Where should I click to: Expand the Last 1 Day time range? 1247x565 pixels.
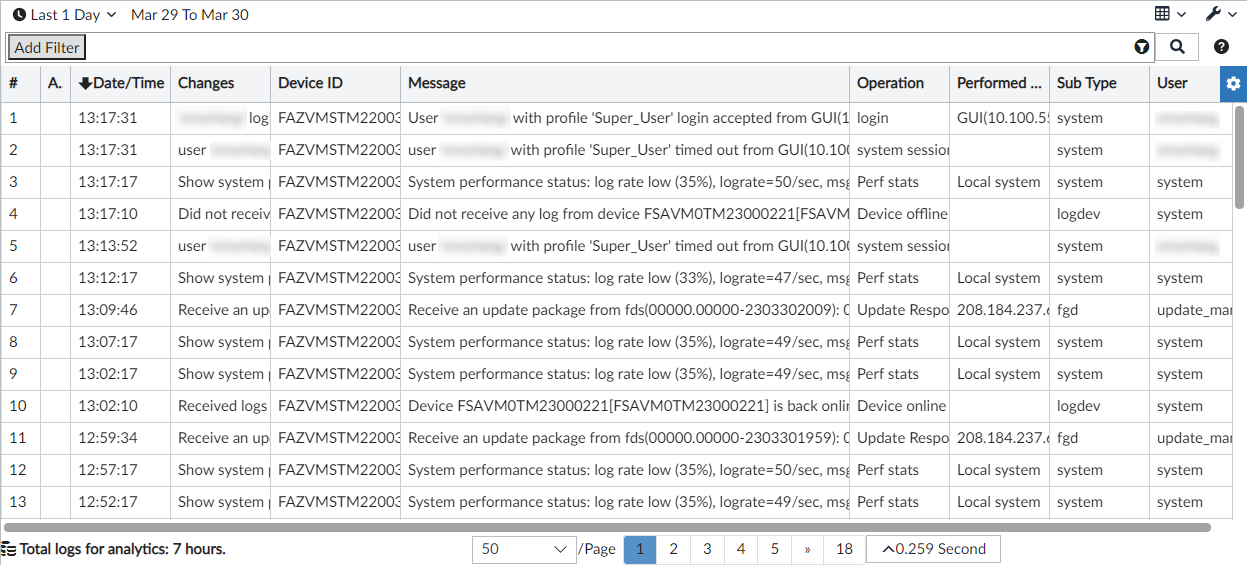click(x=72, y=15)
